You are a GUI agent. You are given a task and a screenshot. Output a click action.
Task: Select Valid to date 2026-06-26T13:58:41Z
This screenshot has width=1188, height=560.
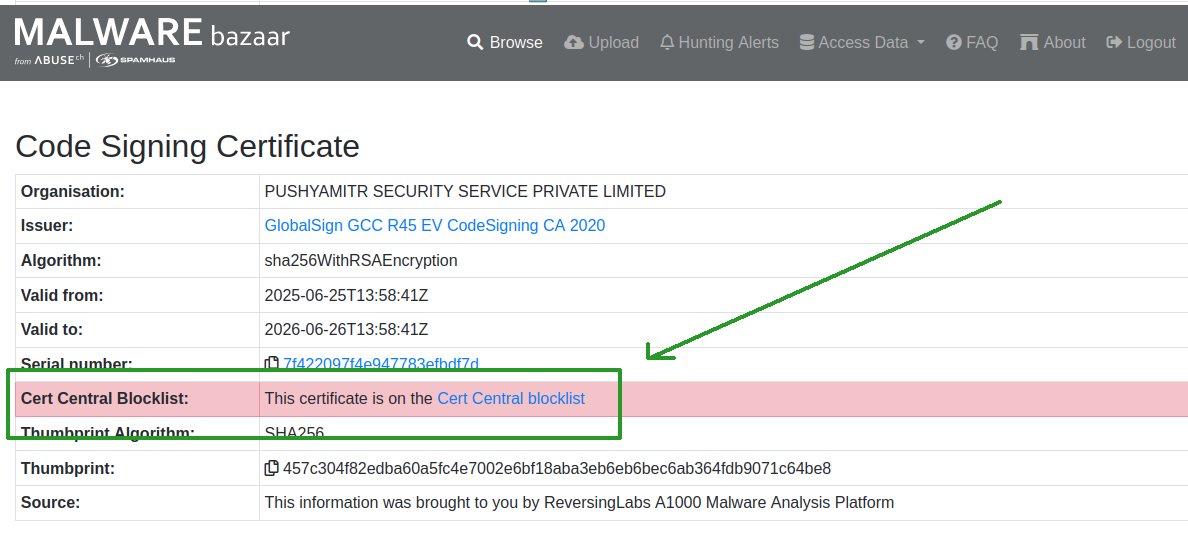click(346, 330)
